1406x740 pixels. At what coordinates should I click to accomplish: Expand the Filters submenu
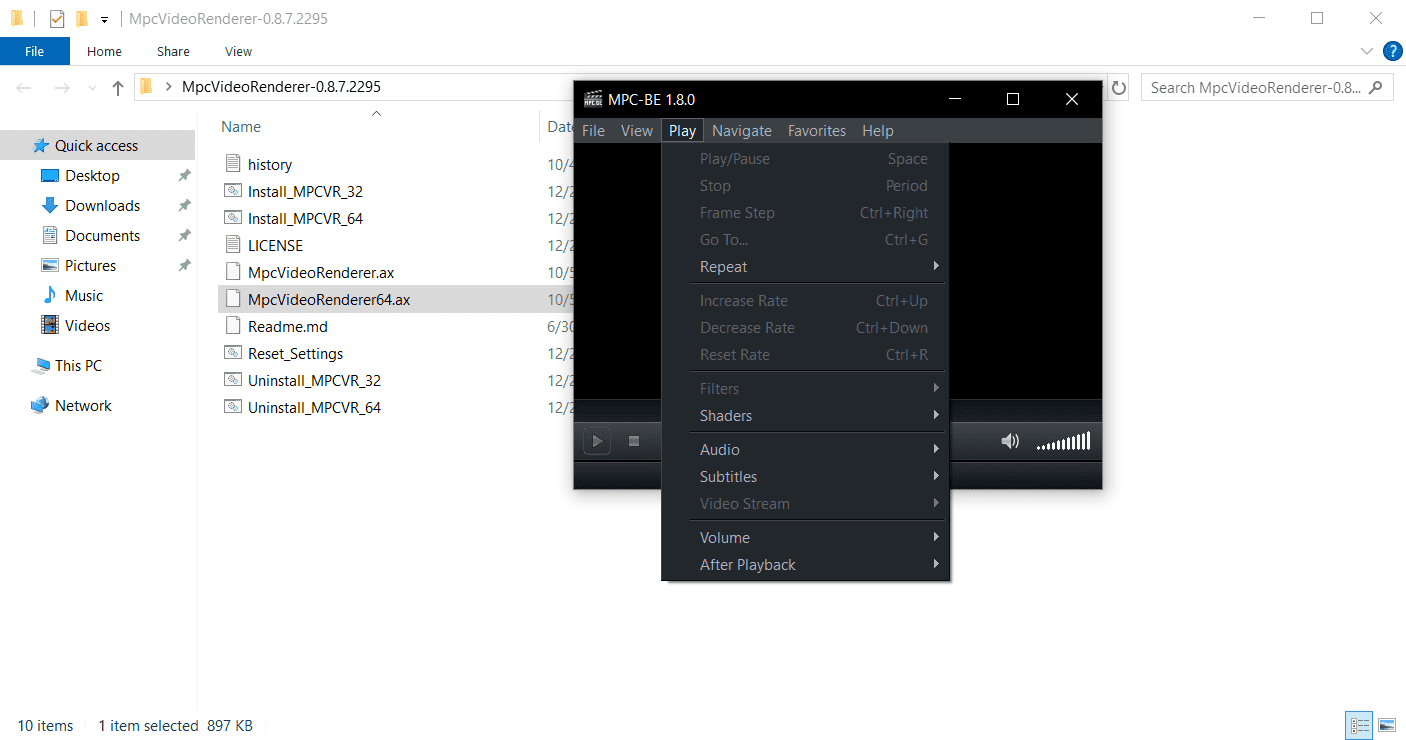click(805, 389)
